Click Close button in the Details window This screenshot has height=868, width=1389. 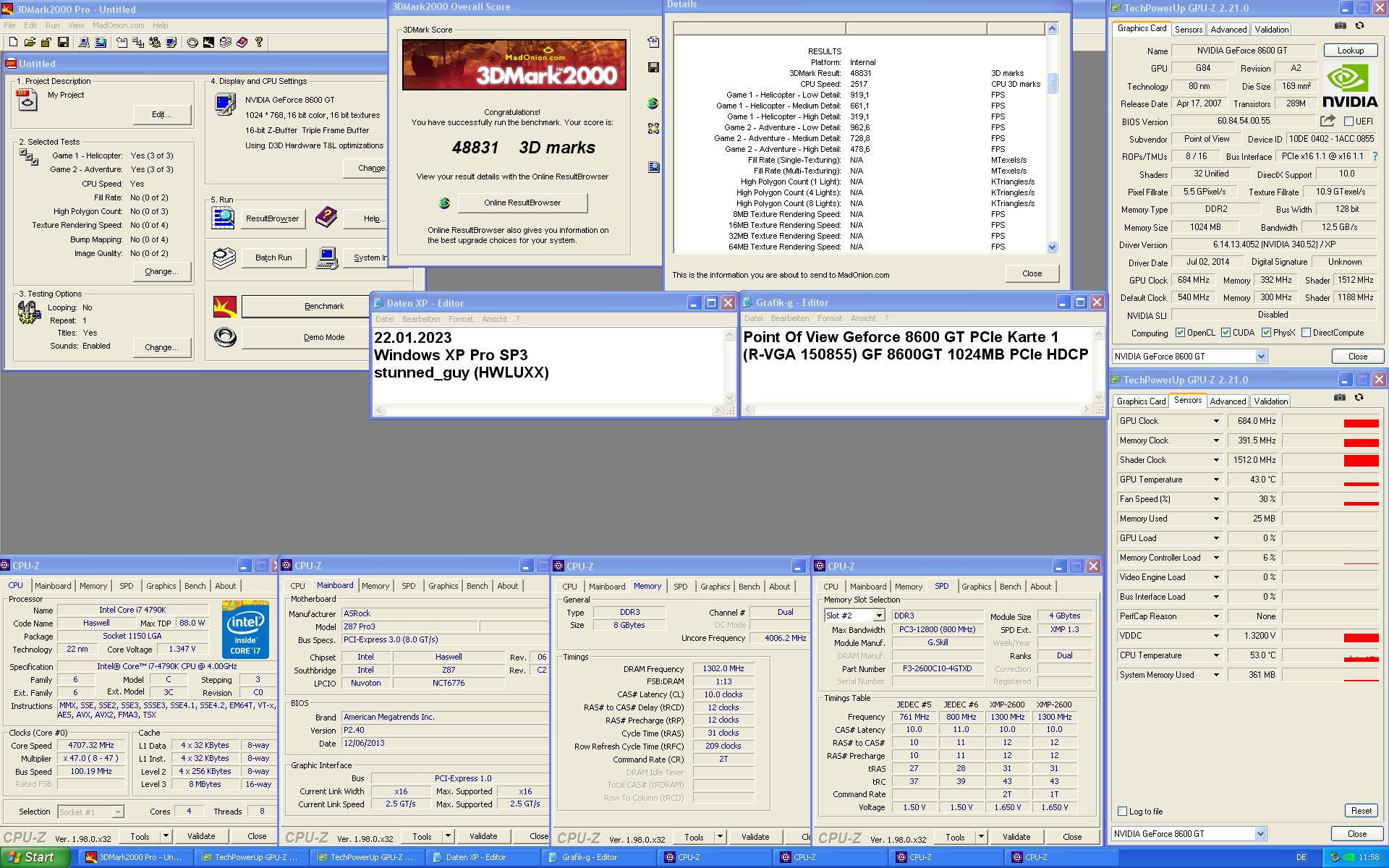pos(1032,273)
